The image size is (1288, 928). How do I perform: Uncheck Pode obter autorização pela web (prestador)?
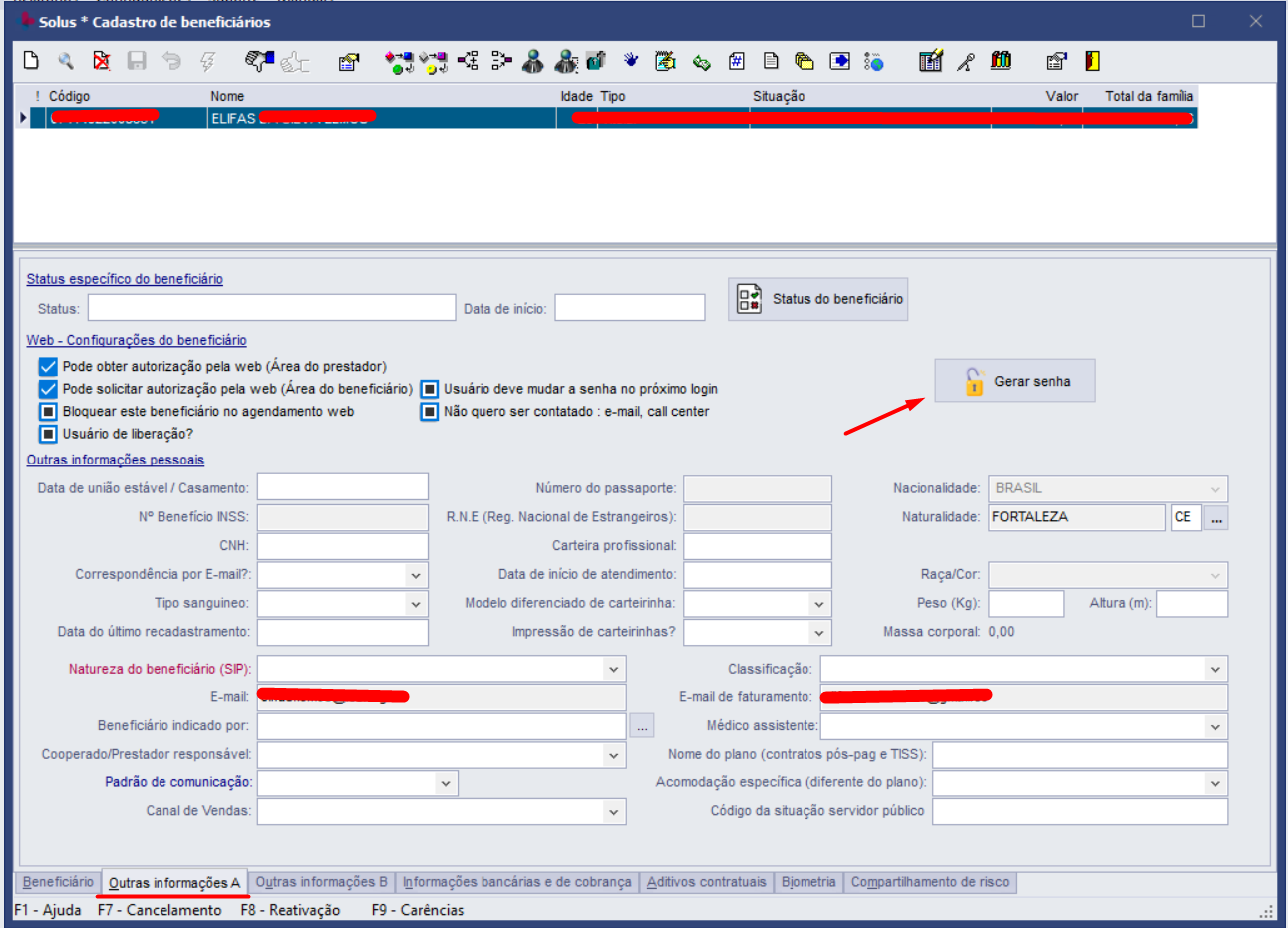point(48,366)
